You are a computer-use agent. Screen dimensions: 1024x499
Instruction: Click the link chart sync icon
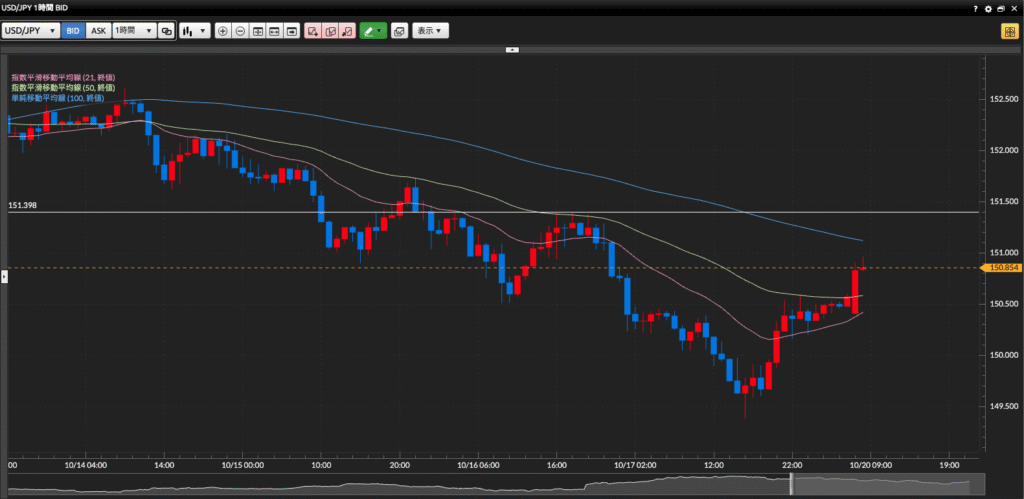click(166, 31)
